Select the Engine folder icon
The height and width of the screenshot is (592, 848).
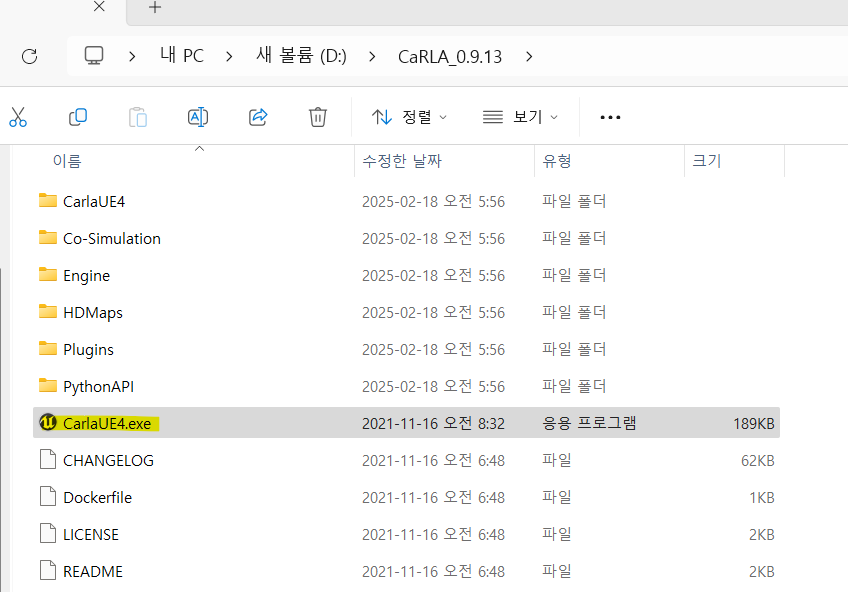click(x=48, y=275)
